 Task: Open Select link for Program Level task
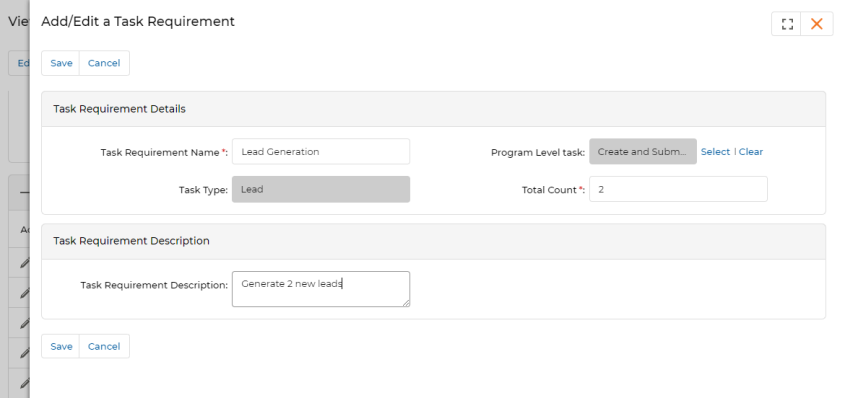point(715,152)
